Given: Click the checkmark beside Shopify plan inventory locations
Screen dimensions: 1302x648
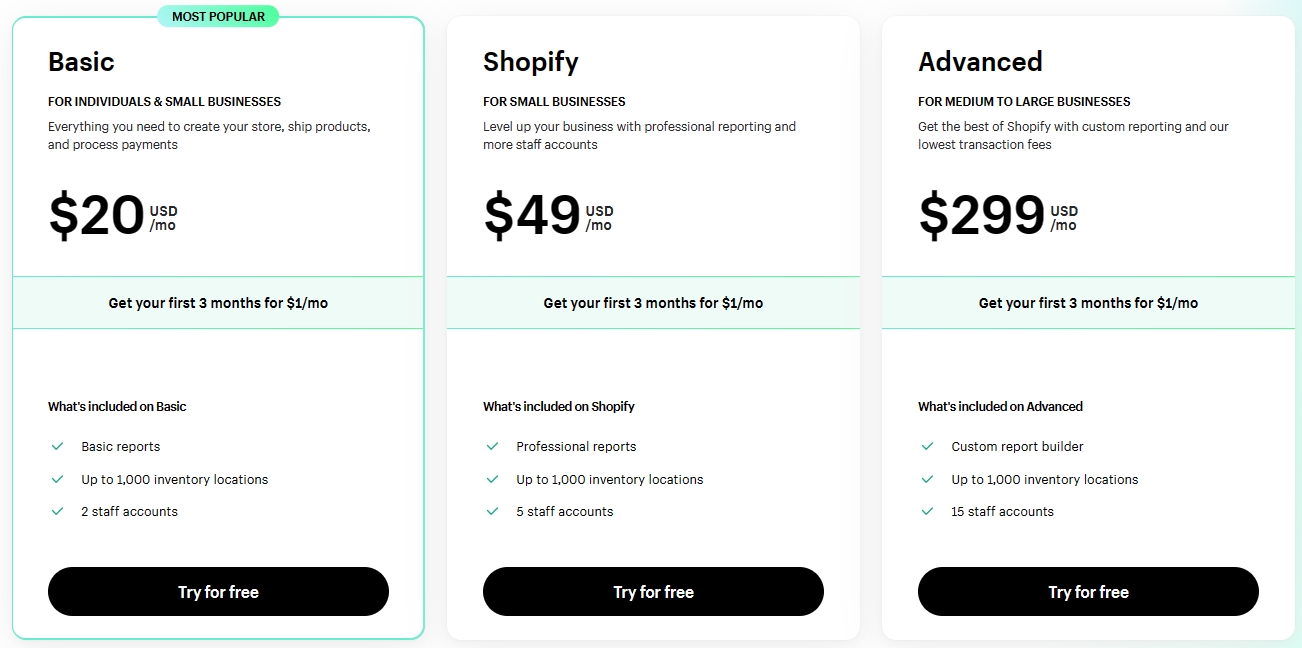Looking at the screenshot, I should (x=492, y=479).
